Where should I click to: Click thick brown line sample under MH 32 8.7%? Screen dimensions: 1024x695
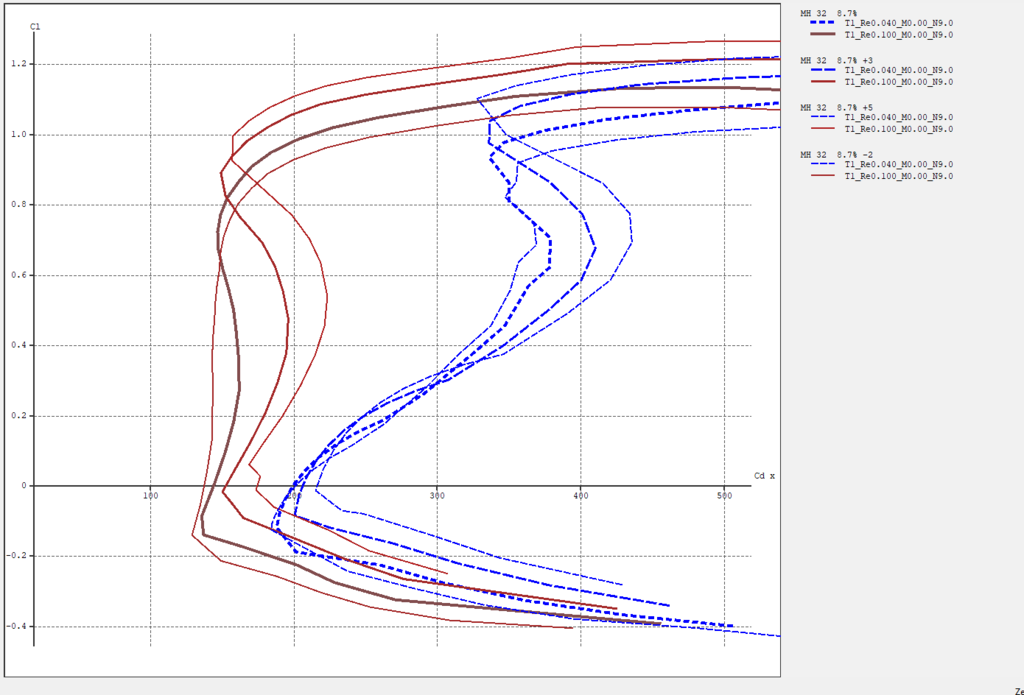pos(821,35)
